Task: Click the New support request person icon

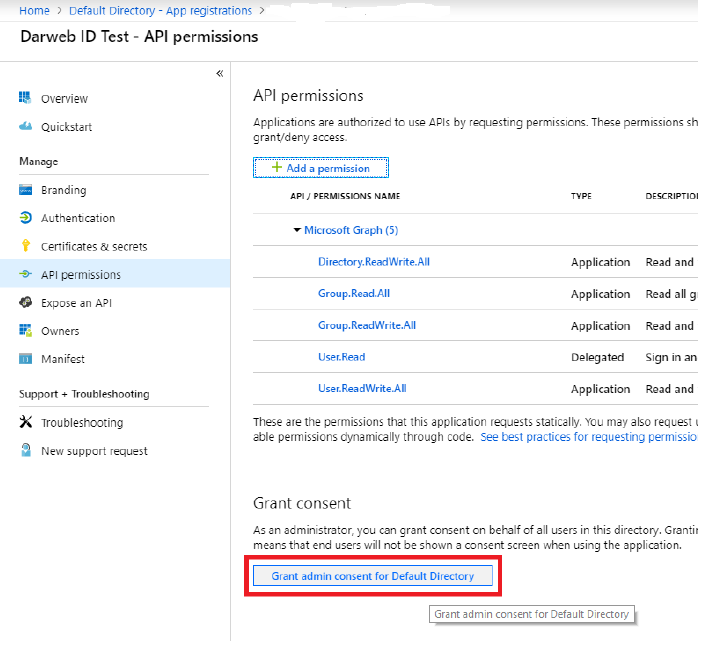Action: (x=26, y=450)
